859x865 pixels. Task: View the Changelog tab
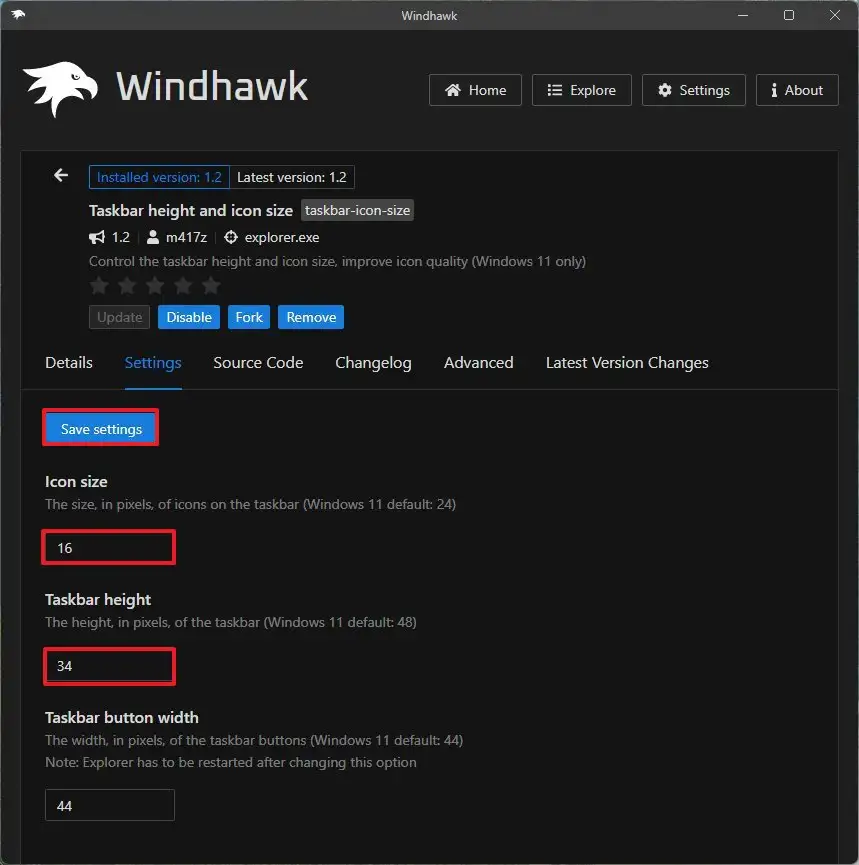[374, 362]
